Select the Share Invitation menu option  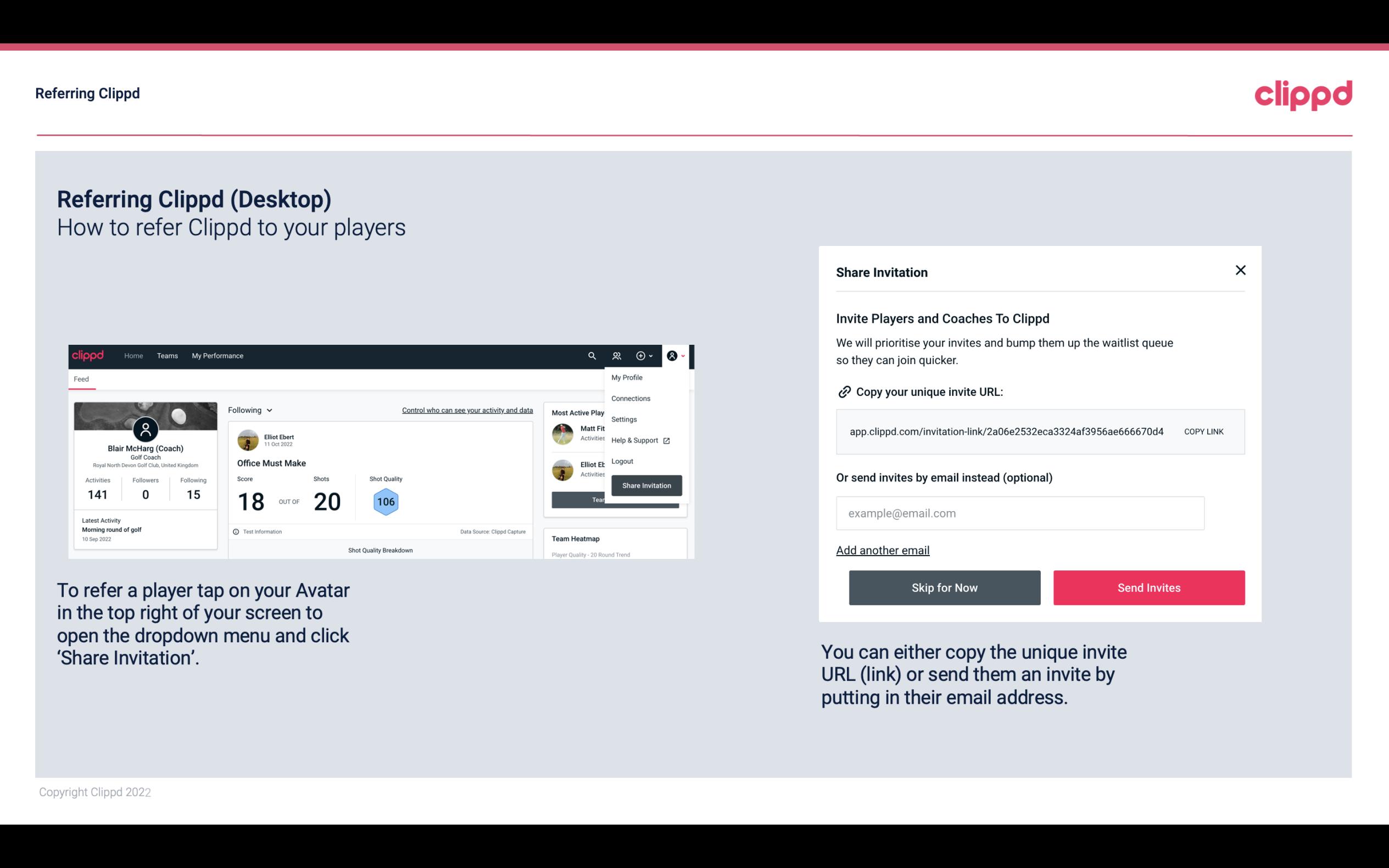coord(645,485)
